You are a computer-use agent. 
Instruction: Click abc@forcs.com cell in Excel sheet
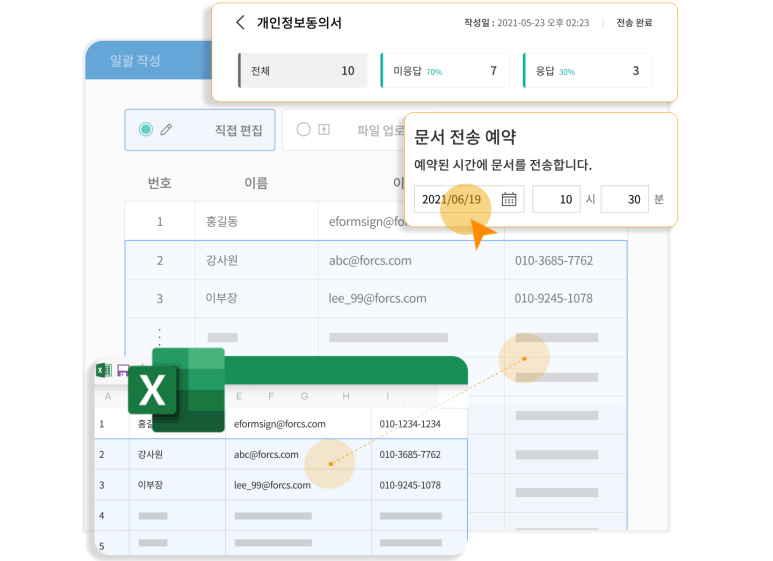(298, 455)
